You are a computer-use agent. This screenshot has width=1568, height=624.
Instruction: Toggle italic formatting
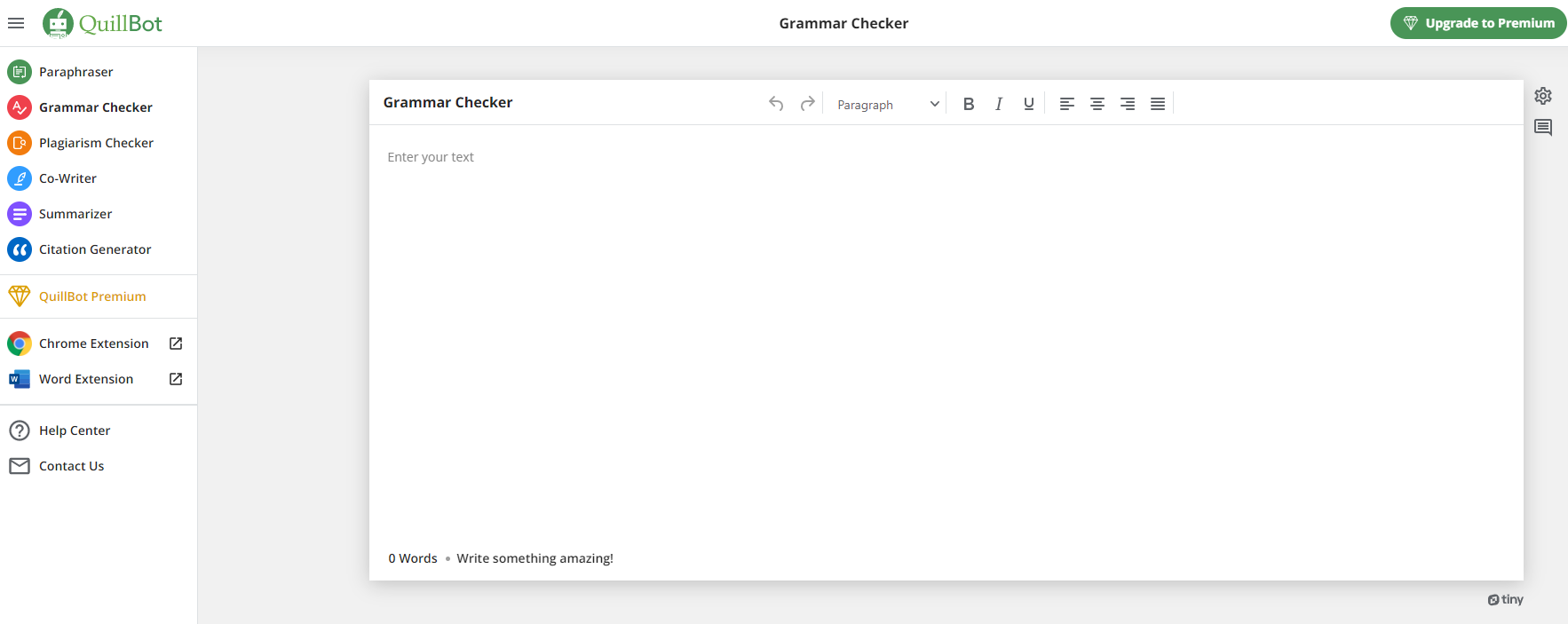pyautogui.click(x=999, y=104)
